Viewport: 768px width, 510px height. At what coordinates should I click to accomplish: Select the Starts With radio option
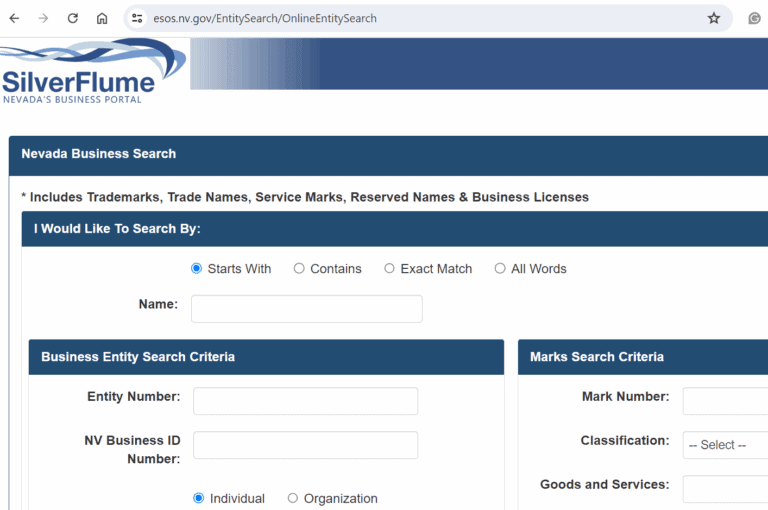click(x=197, y=269)
